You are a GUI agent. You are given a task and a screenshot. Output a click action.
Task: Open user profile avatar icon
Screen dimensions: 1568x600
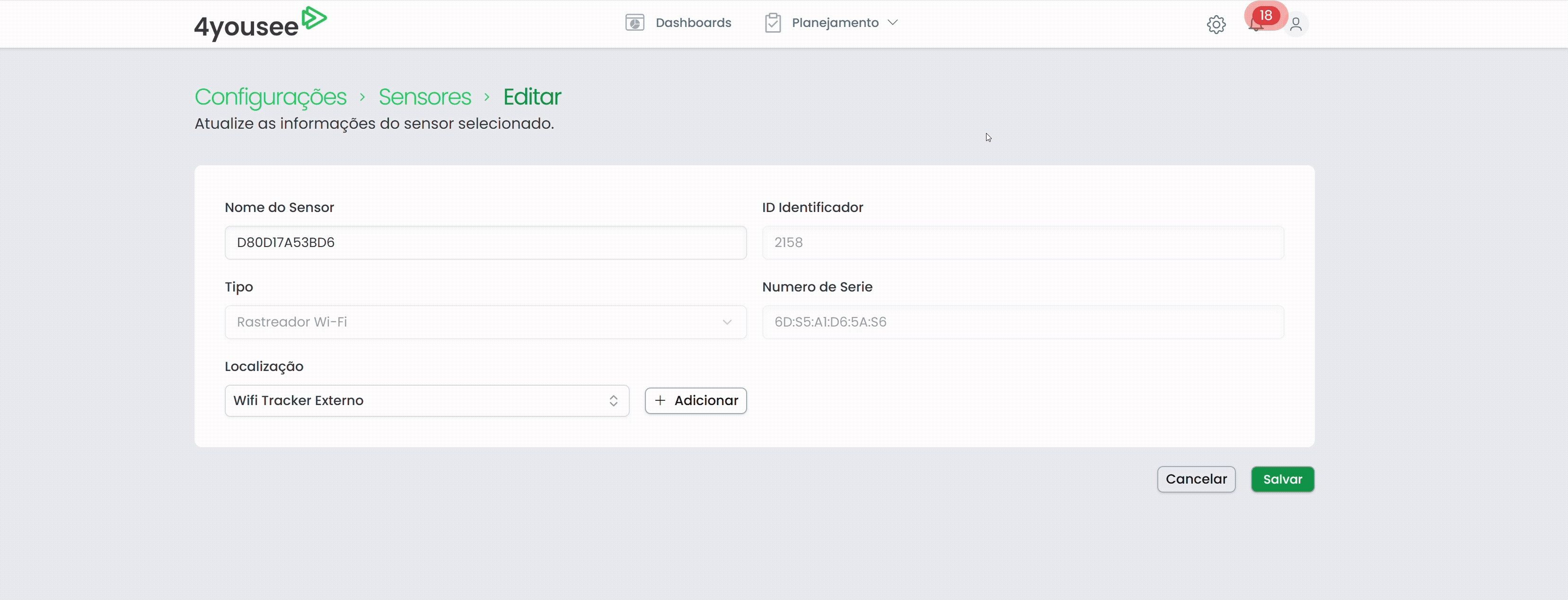(1296, 24)
